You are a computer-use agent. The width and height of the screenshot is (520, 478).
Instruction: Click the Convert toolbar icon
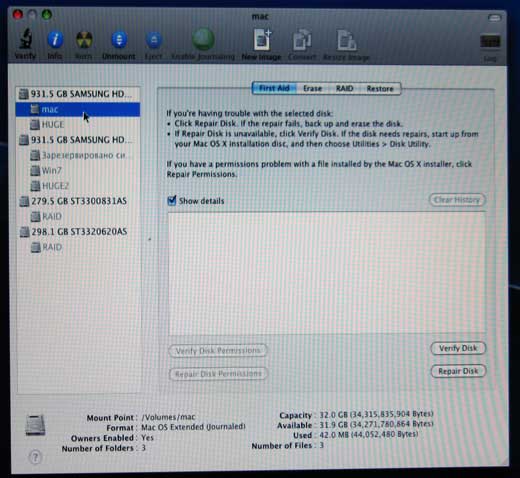click(x=302, y=40)
